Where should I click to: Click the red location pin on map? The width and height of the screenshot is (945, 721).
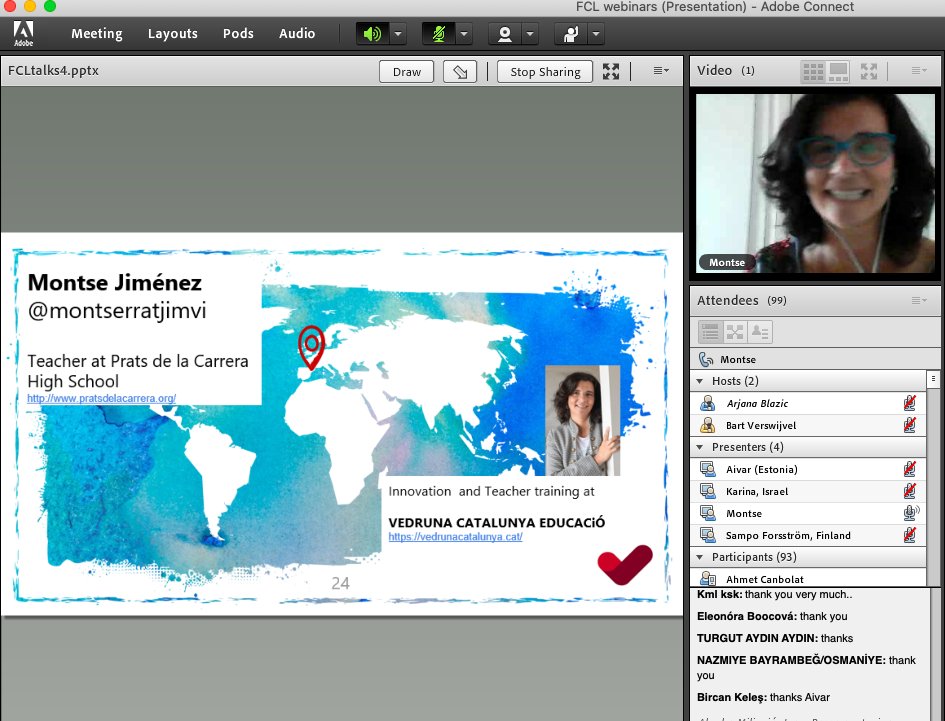pos(311,347)
